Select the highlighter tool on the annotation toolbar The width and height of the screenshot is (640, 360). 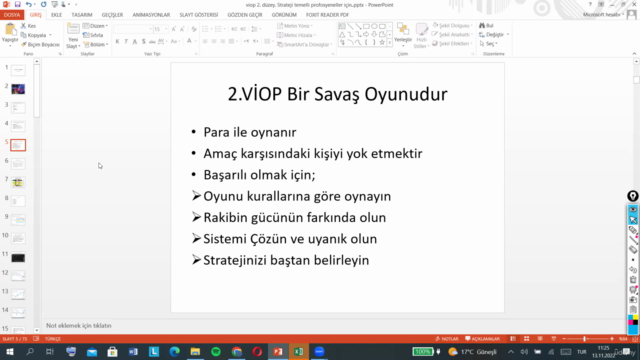tap(633, 230)
